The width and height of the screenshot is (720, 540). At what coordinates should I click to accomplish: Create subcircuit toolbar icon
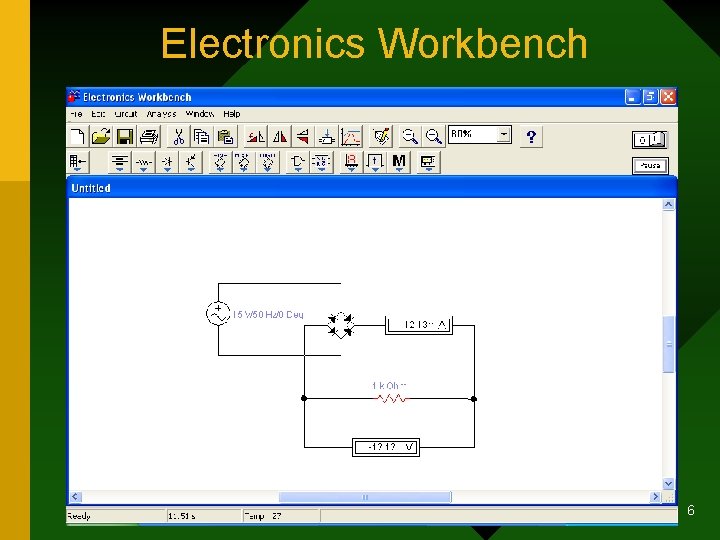pos(326,136)
